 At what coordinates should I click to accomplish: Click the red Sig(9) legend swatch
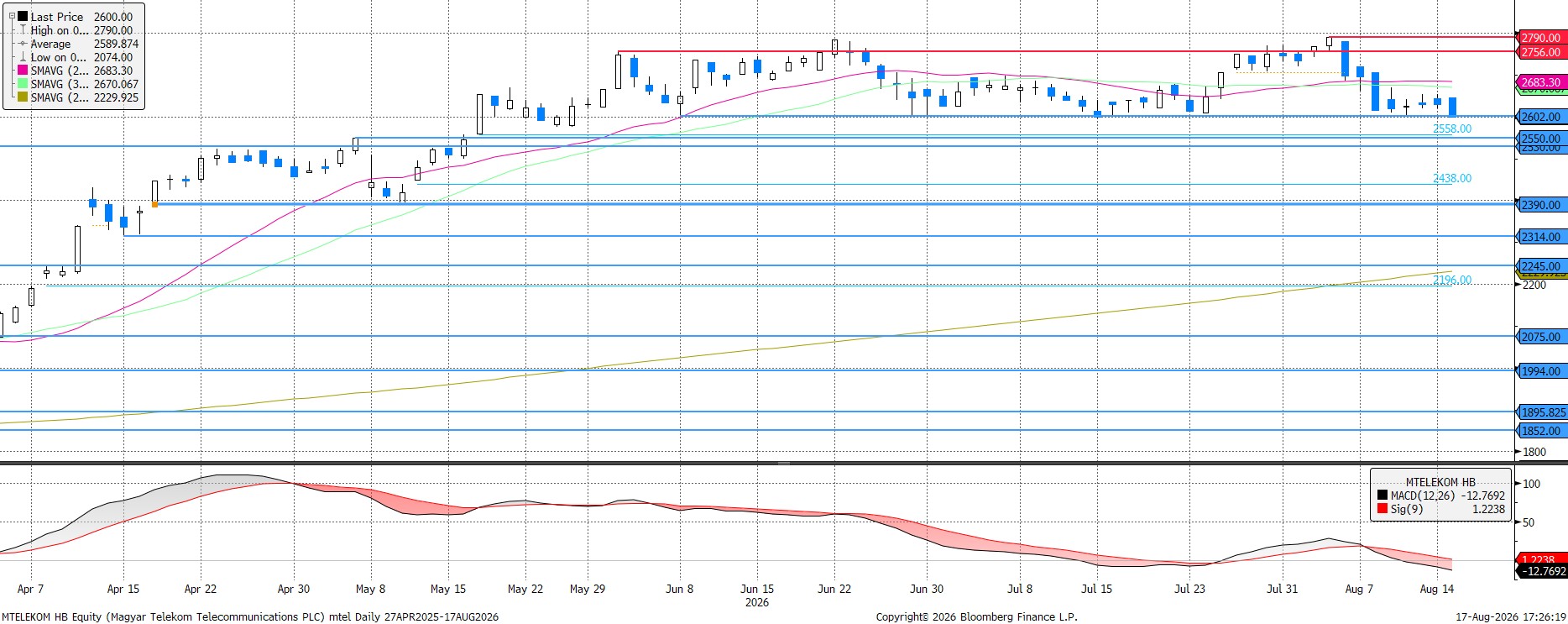pyautogui.click(x=1382, y=509)
